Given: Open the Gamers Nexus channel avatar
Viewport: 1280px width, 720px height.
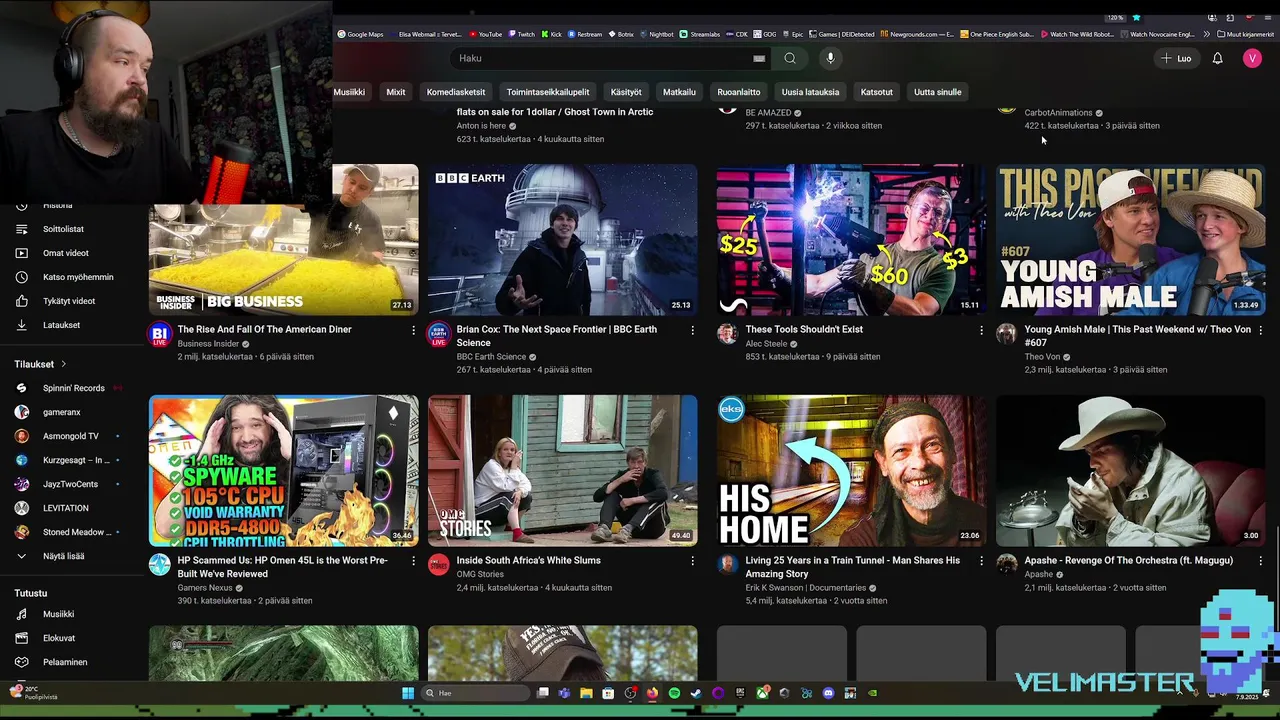Looking at the screenshot, I should (160, 566).
